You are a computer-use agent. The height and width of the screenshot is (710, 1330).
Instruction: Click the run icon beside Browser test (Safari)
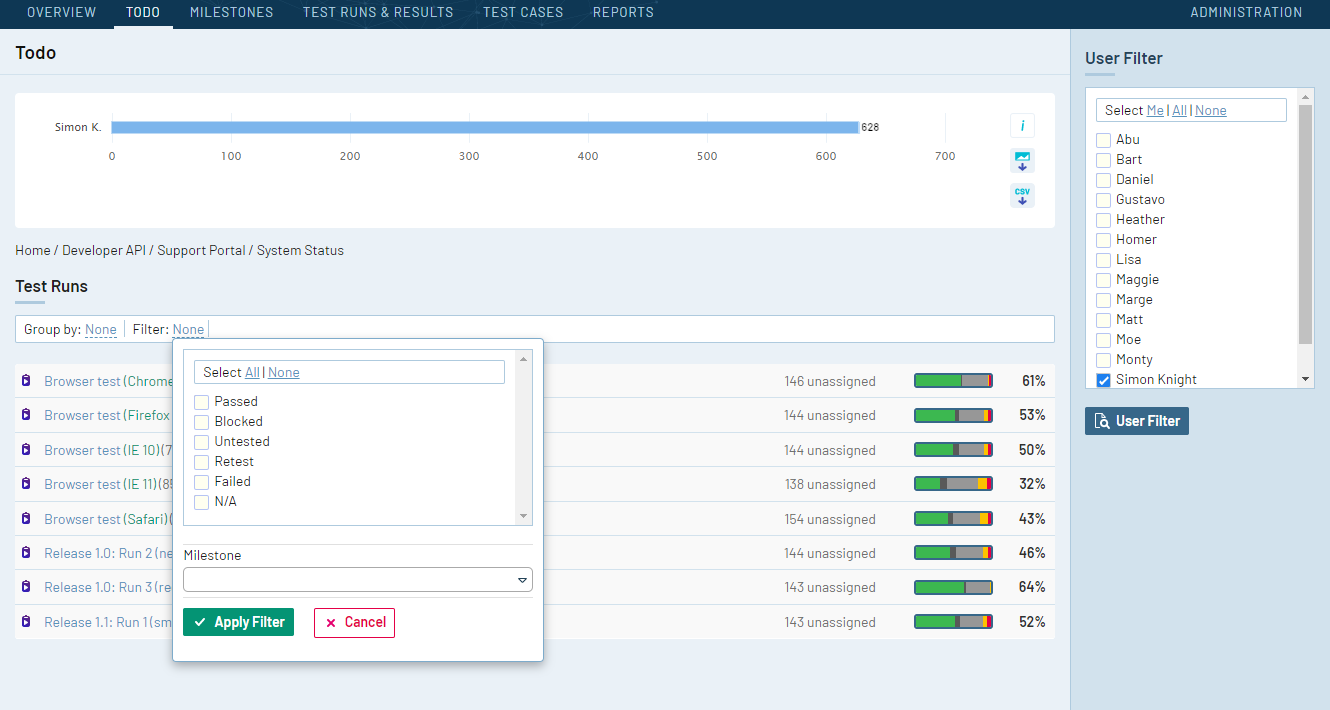click(25, 518)
